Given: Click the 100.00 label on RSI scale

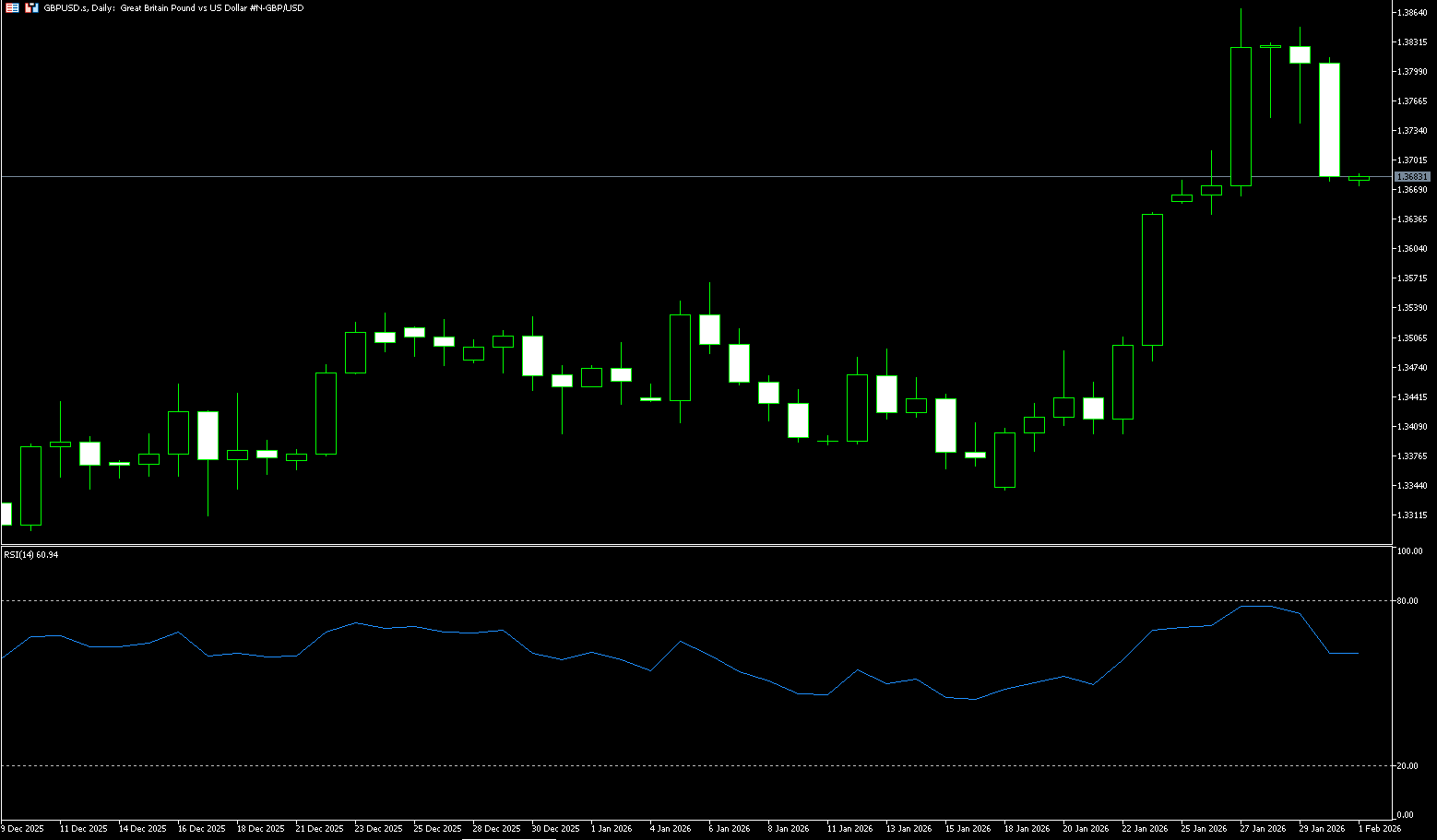Looking at the screenshot, I should 1410,551.
